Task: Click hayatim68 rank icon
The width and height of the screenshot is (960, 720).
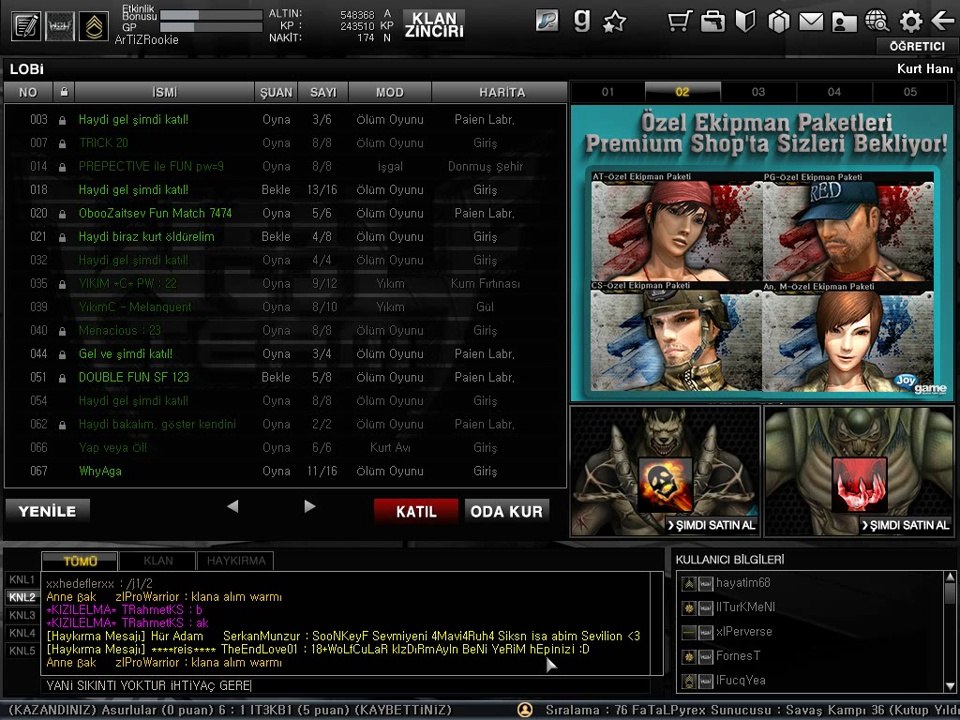Action: (689, 584)
